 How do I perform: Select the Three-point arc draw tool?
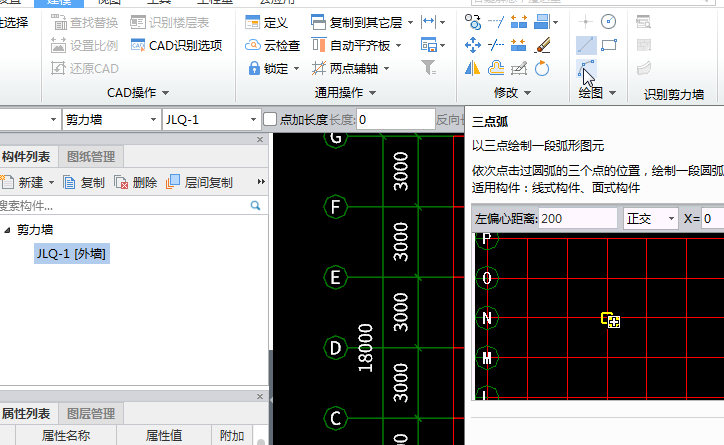586,68
